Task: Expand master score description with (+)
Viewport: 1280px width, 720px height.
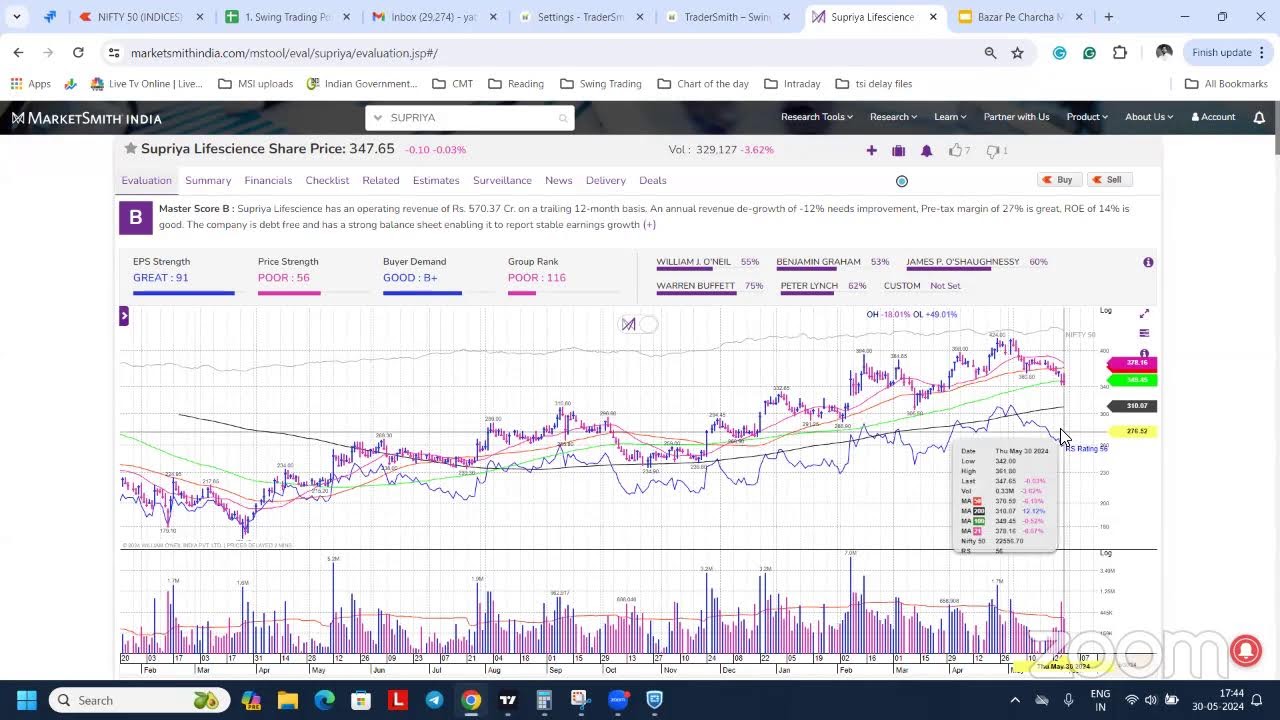Action: click(x=649, y=225)
